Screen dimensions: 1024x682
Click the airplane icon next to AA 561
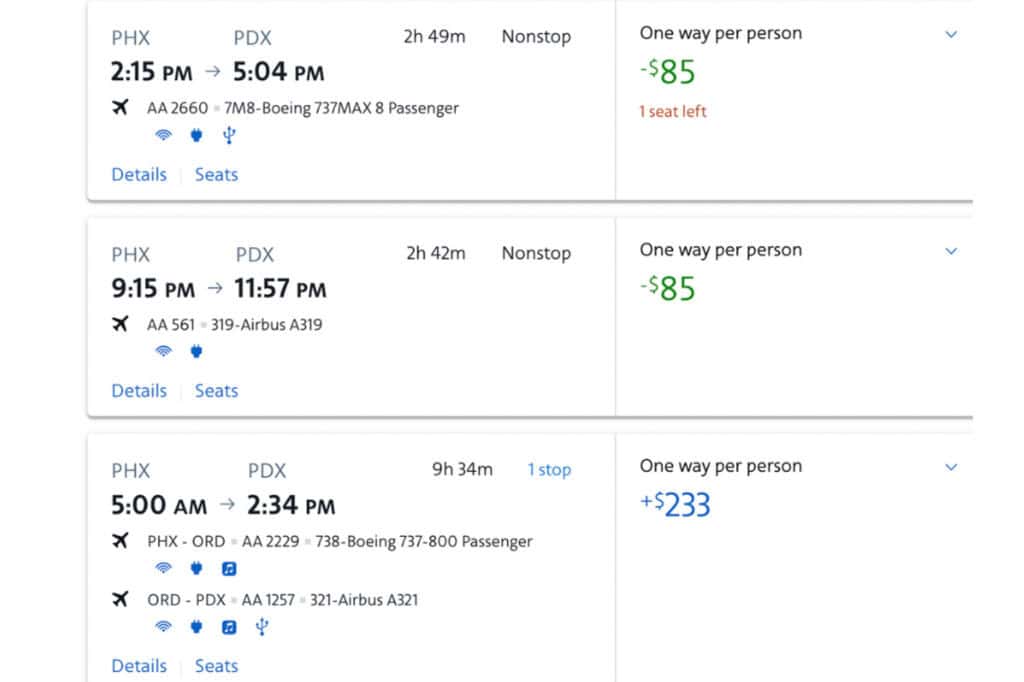pos(122,323)
